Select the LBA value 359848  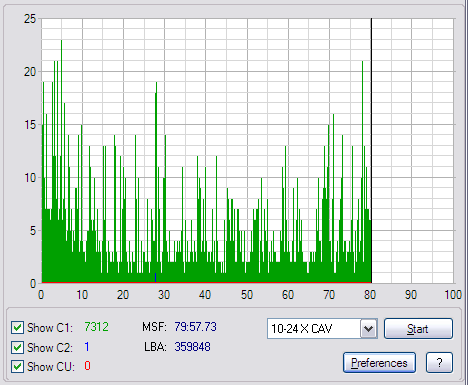coord(192,347)
